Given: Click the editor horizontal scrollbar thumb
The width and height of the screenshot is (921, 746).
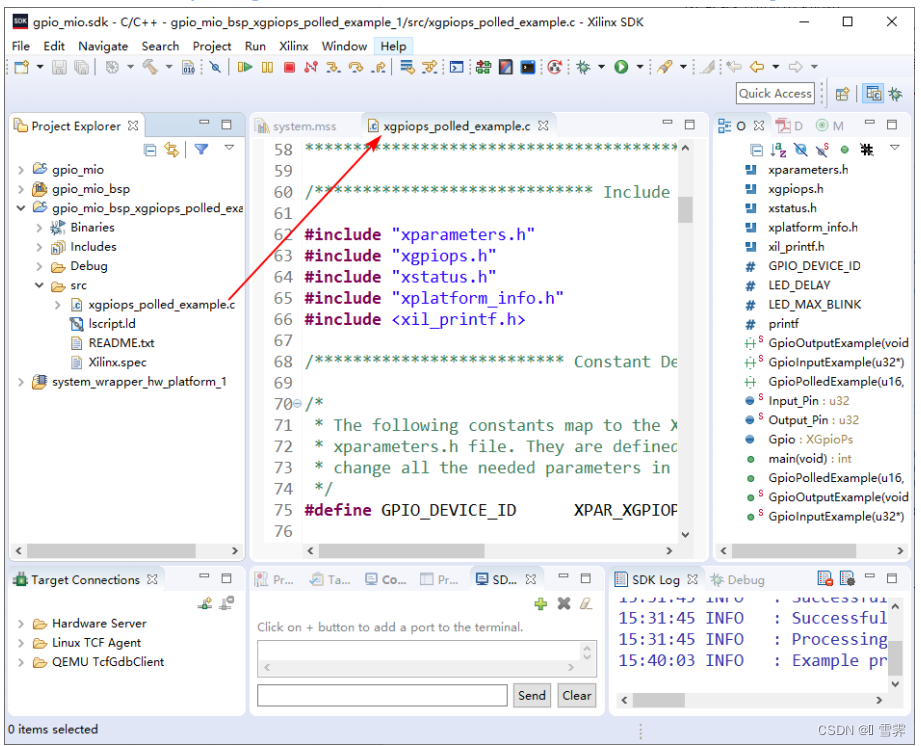Looking at the screenshot, I should click(401, 550).
